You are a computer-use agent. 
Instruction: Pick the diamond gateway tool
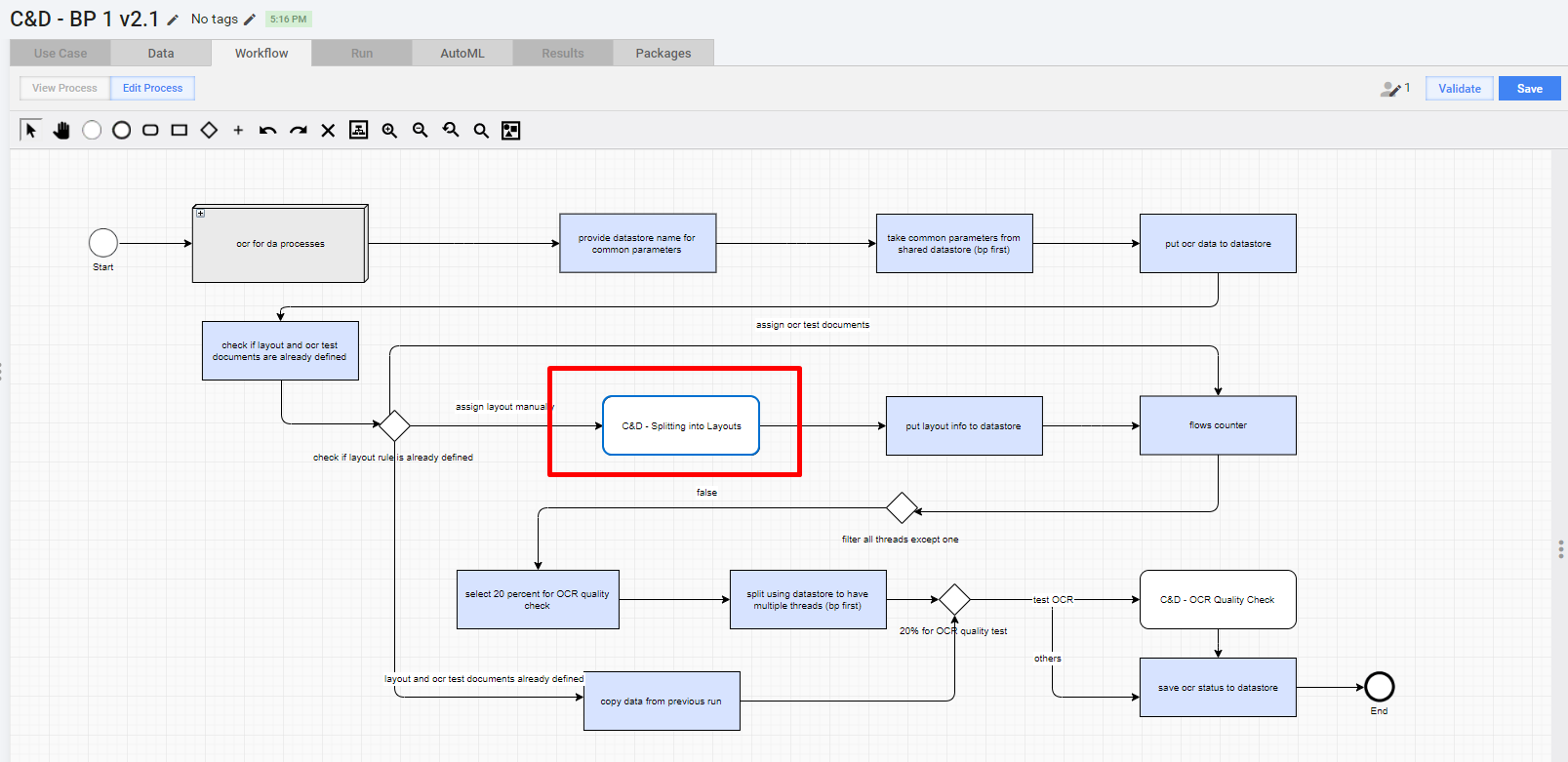pyautogui.click(x=209, y=130)
